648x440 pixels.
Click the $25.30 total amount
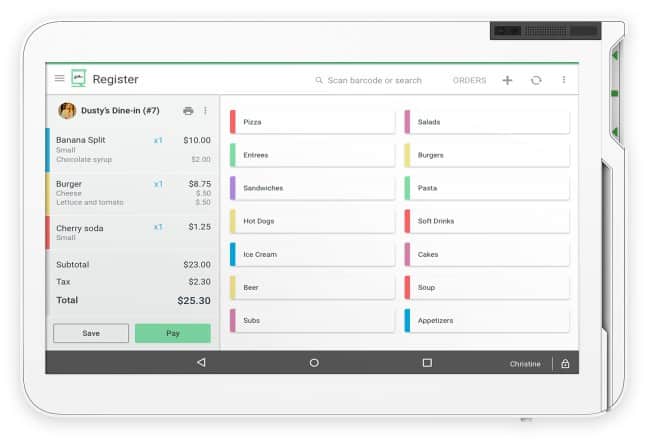pos(194,300)
